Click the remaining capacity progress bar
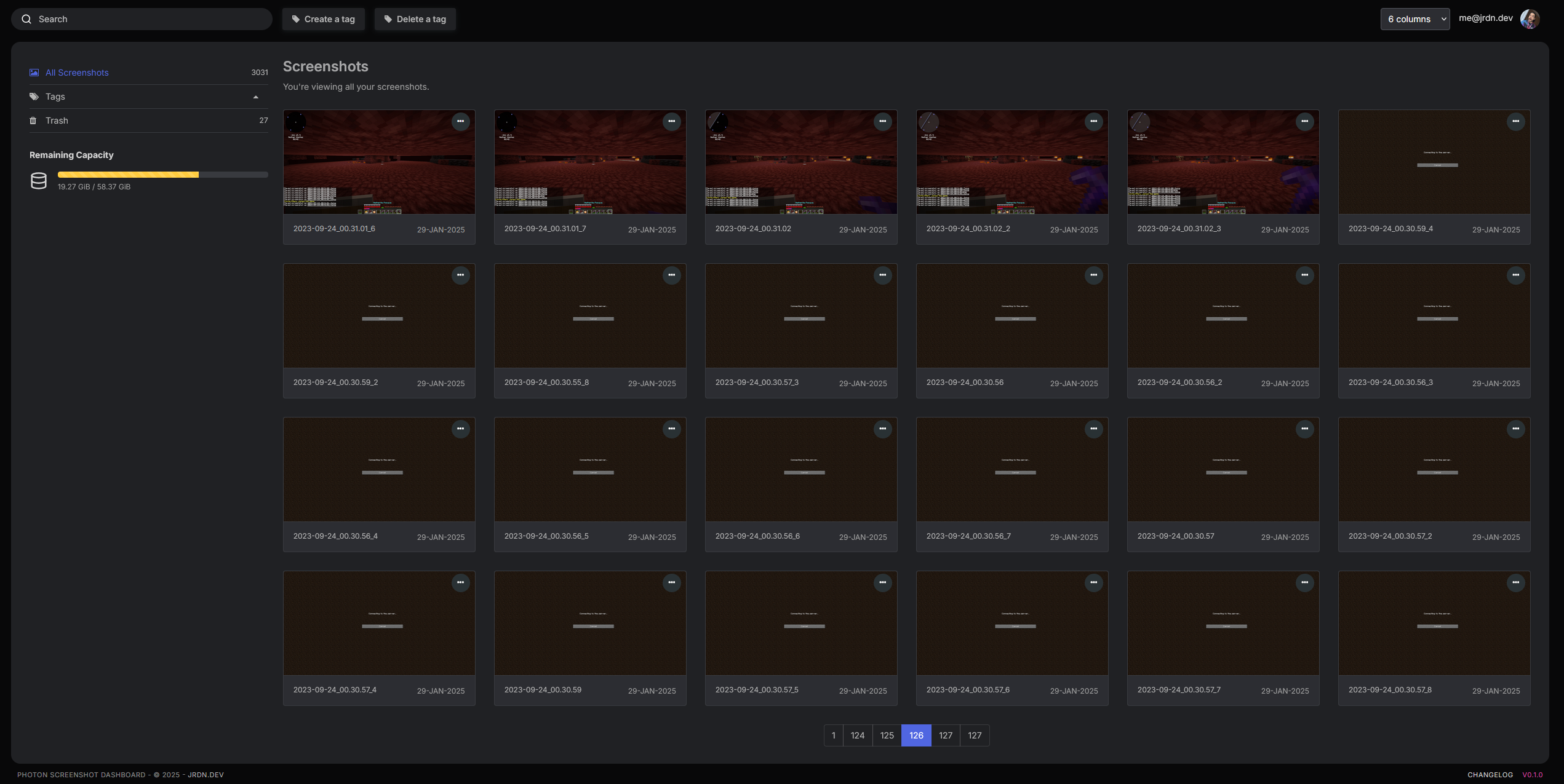 click(x=162, y=175)
